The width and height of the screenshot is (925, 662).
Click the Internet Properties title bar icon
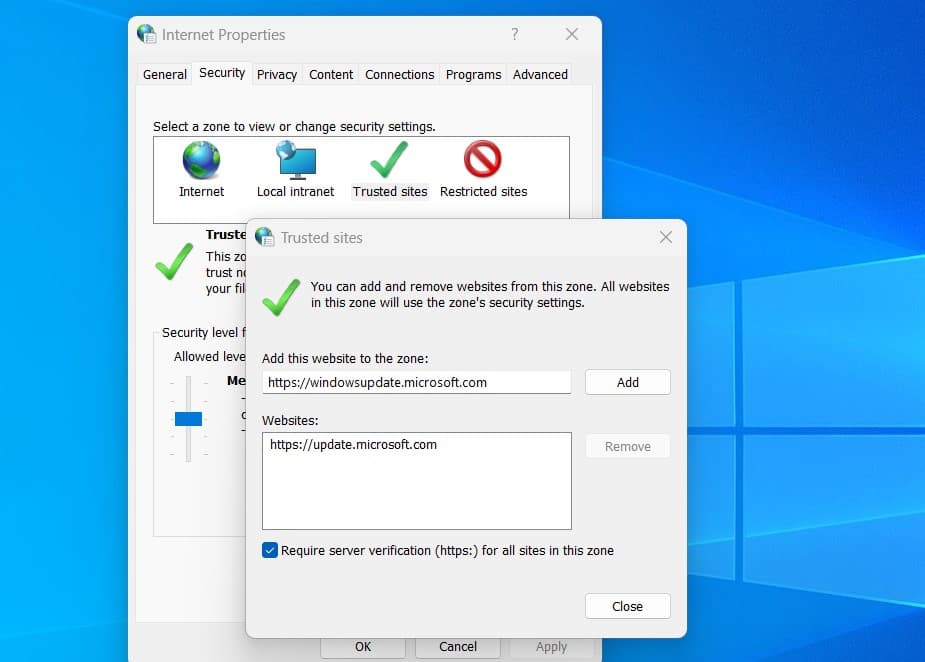pos(147,34)
